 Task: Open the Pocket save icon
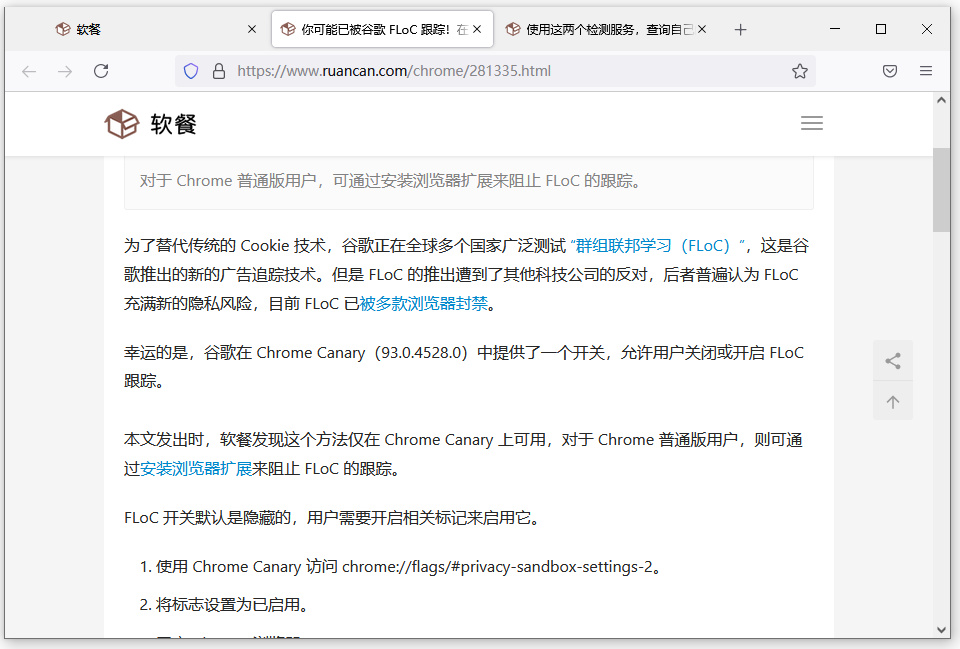click(x=890, y=71)
